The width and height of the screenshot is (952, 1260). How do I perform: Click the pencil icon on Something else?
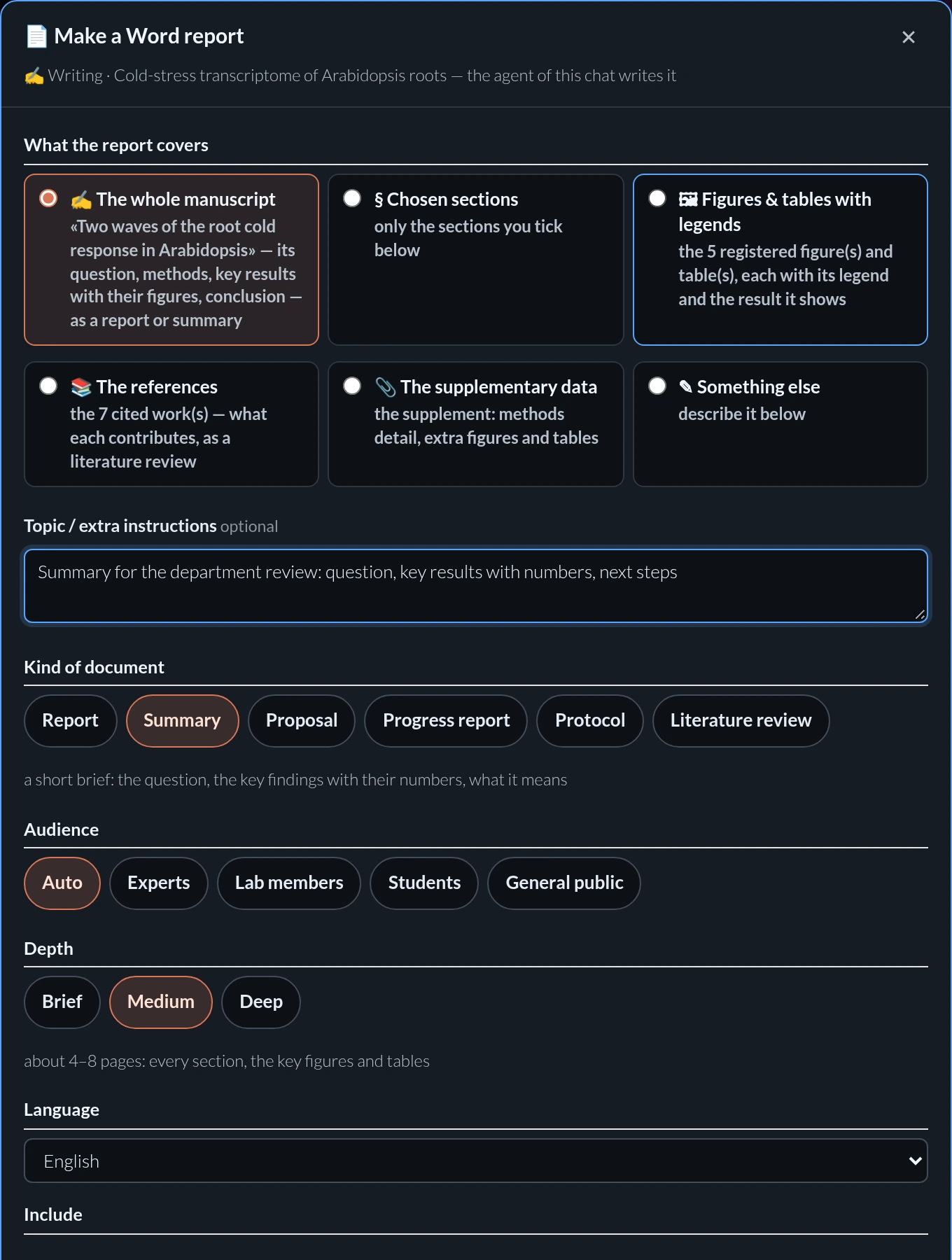(686, 387)
